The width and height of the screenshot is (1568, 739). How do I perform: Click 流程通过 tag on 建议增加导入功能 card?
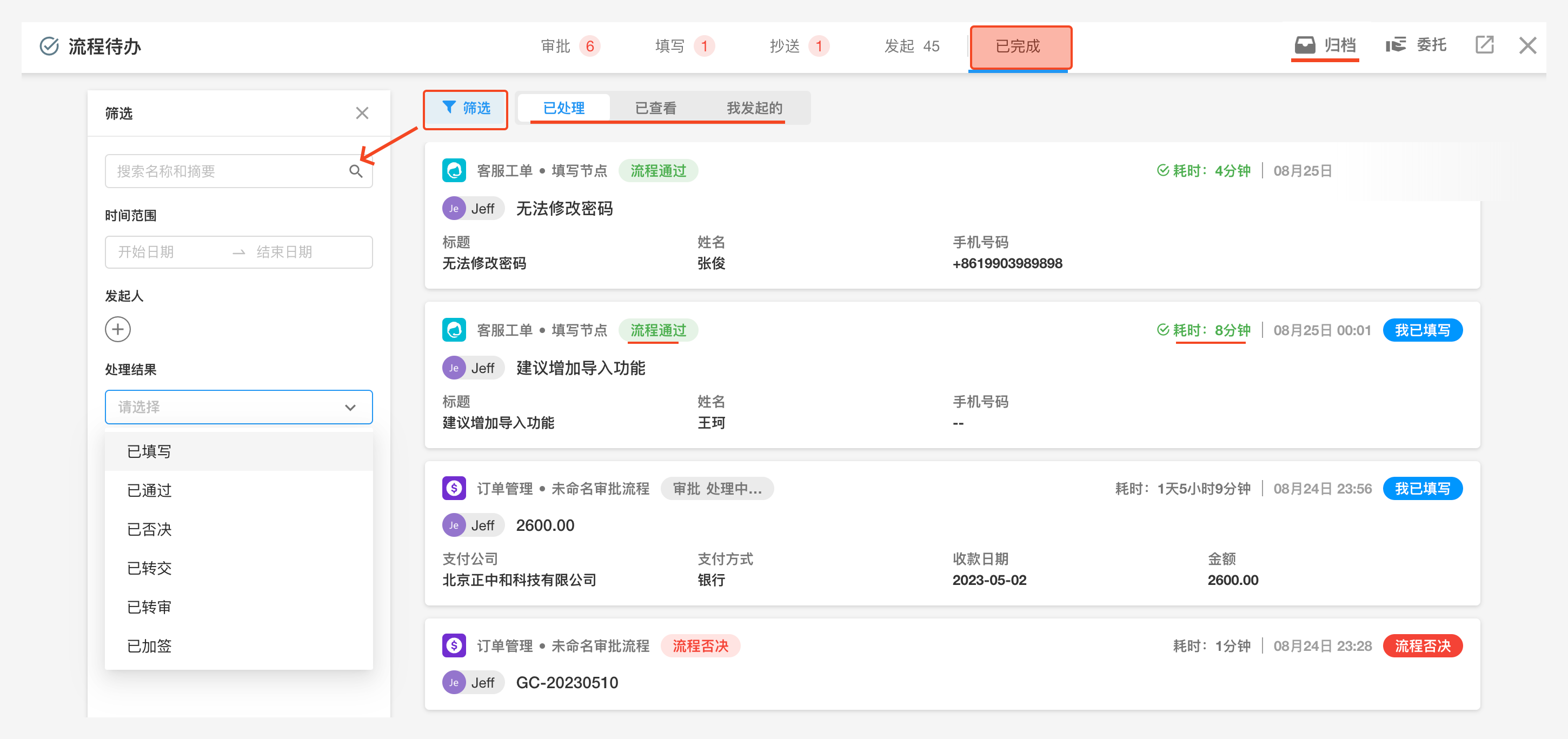tap(658, 330)
